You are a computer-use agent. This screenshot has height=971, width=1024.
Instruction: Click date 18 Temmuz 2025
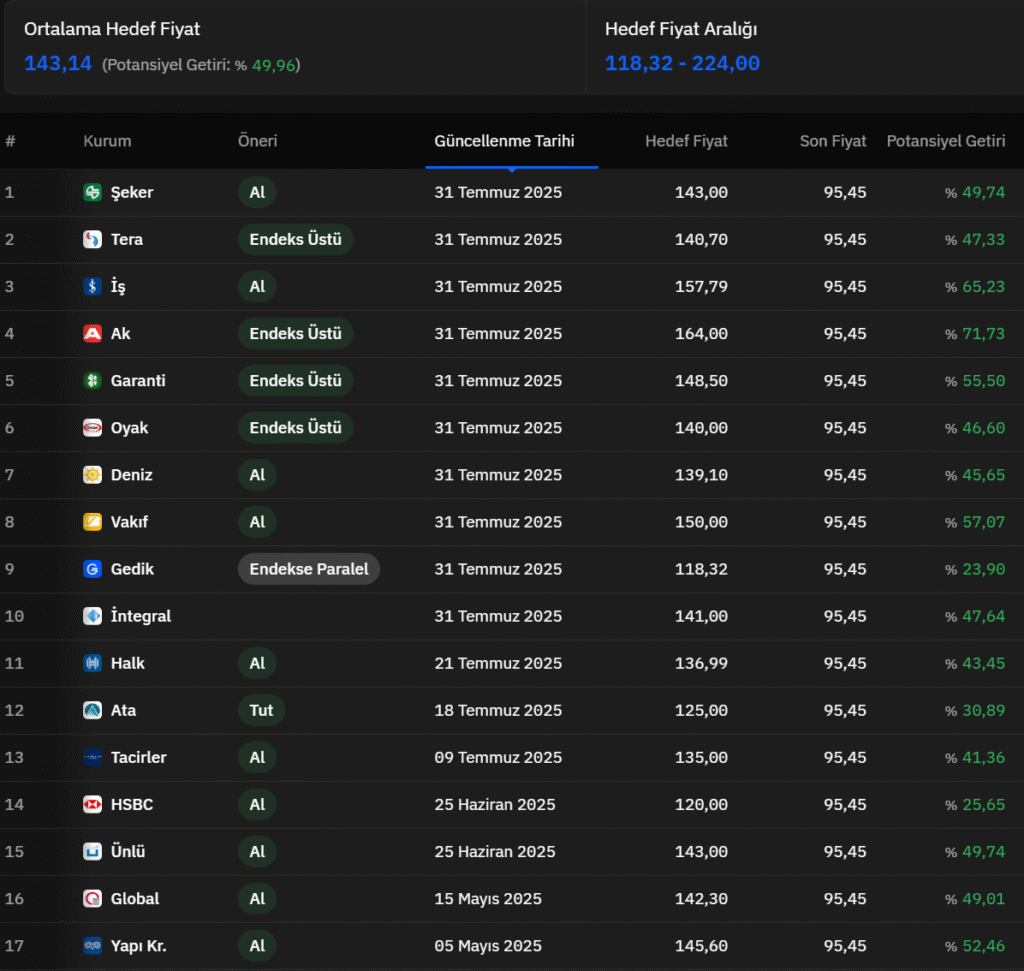click(x=498, y=710)
